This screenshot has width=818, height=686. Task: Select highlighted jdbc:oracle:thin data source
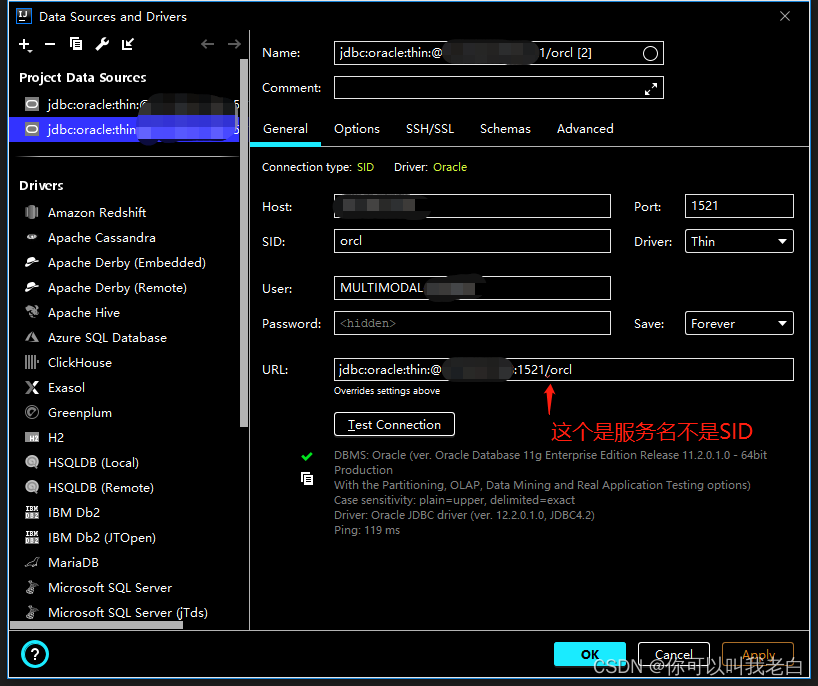pyautogui.click(x=124, y=129)
